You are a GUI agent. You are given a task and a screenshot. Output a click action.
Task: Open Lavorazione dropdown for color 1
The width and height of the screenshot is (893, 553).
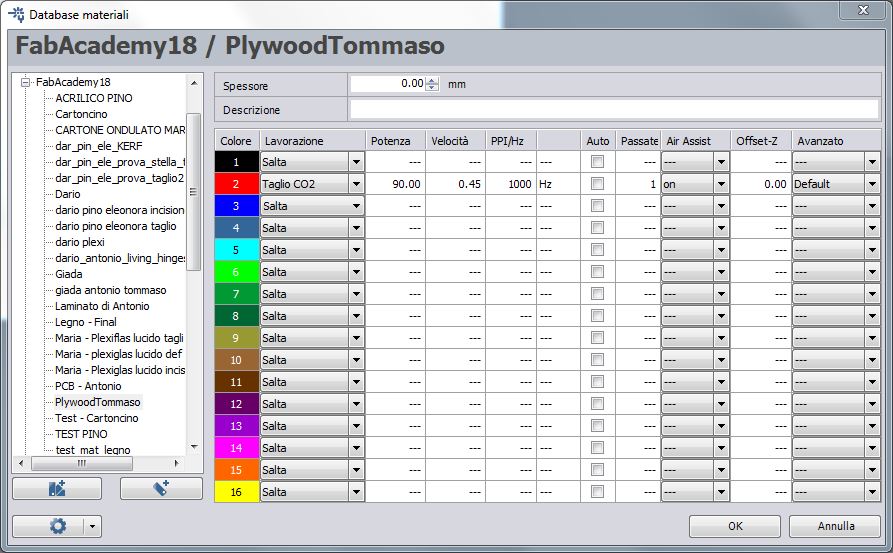click(x=356, y=162)
